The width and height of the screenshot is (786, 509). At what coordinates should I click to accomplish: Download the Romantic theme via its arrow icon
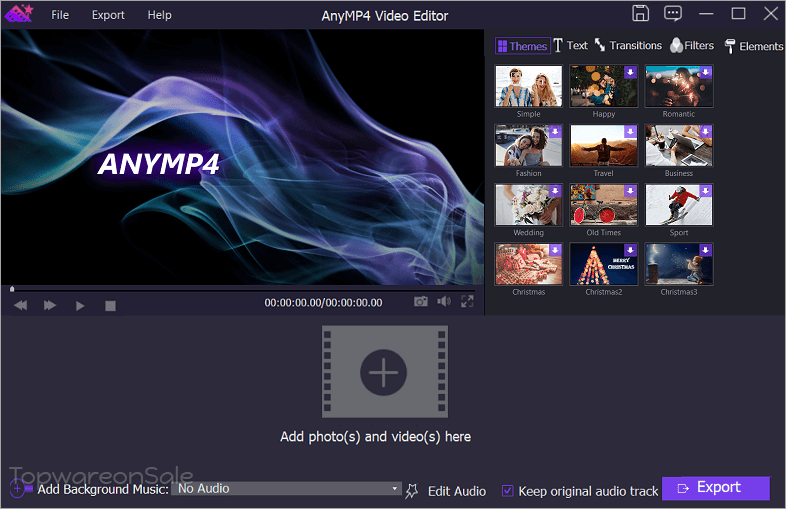click(705, 72)
